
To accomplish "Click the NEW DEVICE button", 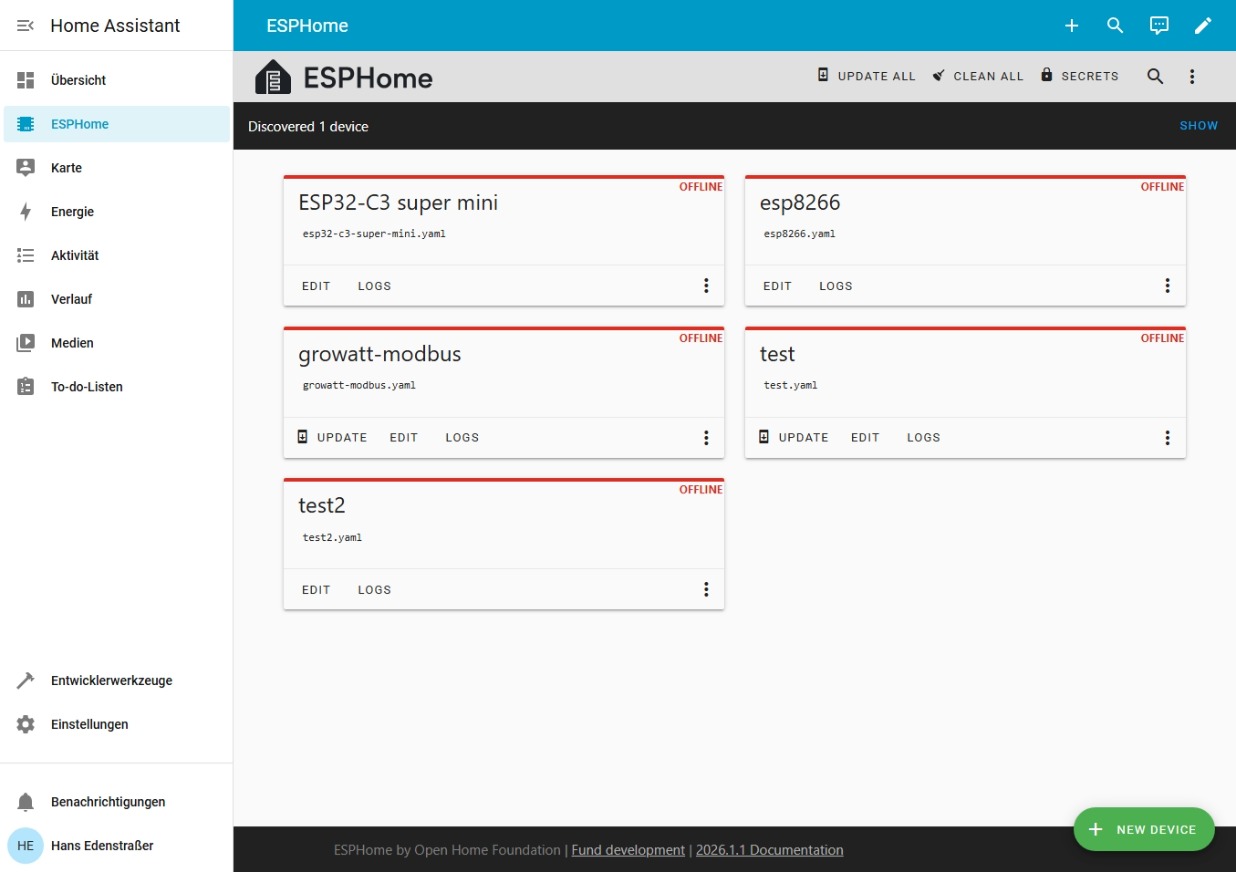I will click(x=1144, y=830).
